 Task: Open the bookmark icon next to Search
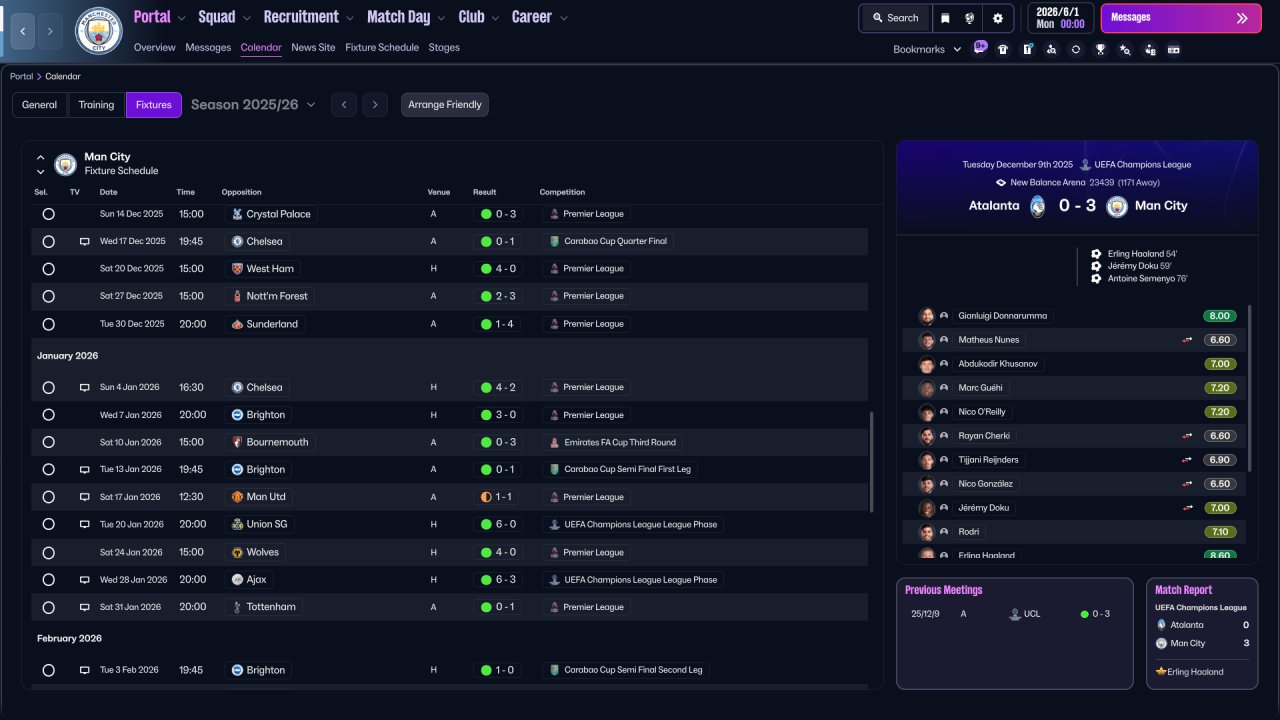click(945, 18)
